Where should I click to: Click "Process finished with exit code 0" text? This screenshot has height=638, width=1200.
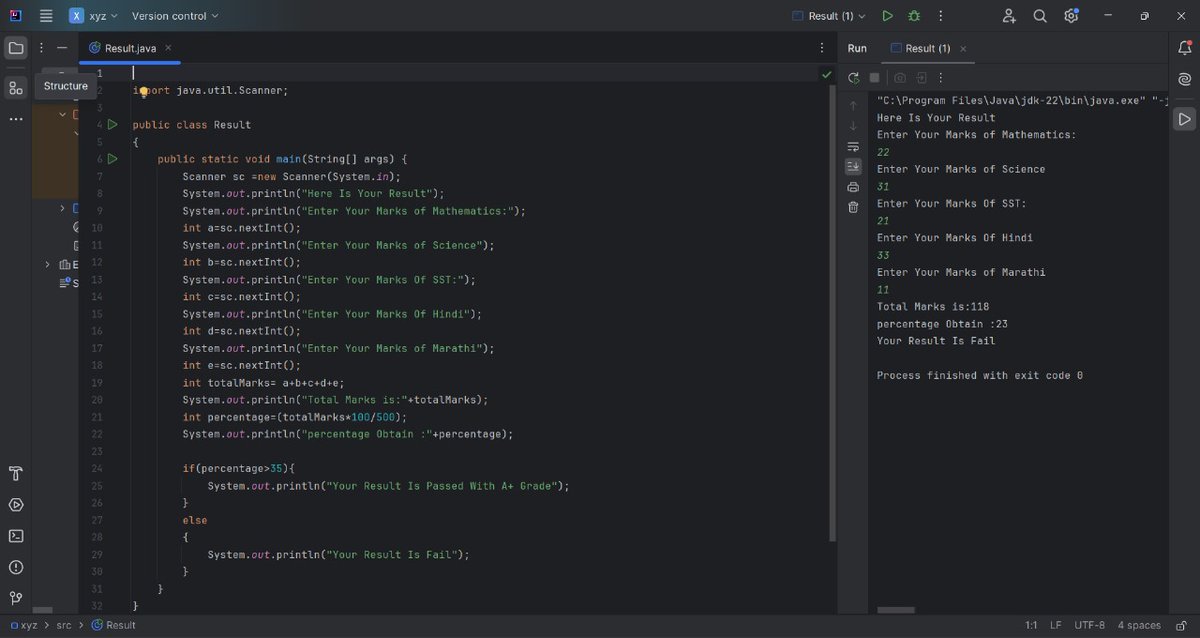click(980, 375)
